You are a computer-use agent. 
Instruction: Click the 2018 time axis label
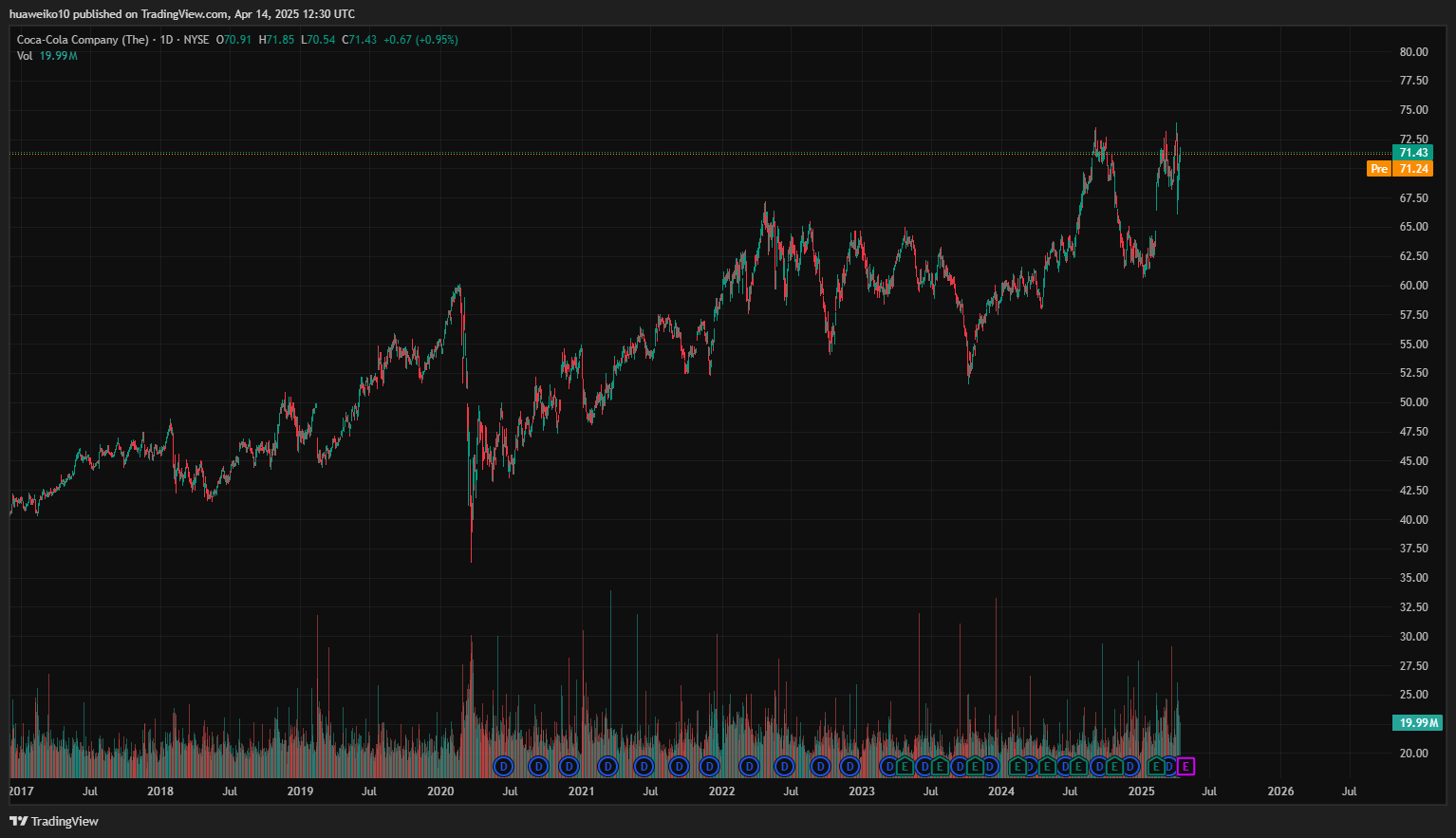pyautogui.click(x=160, y=791)
